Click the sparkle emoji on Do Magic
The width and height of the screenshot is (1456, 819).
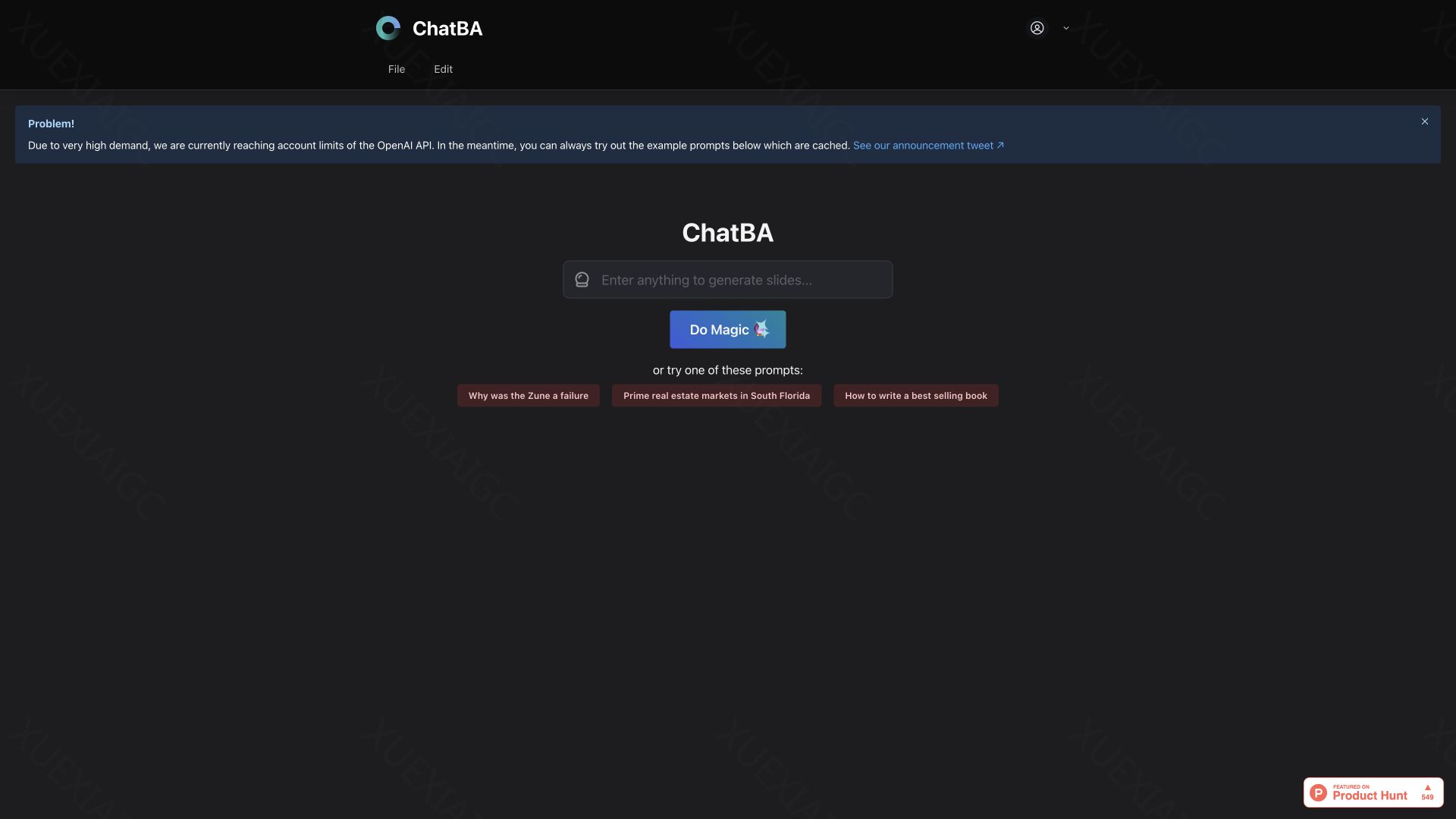(761, 329)
